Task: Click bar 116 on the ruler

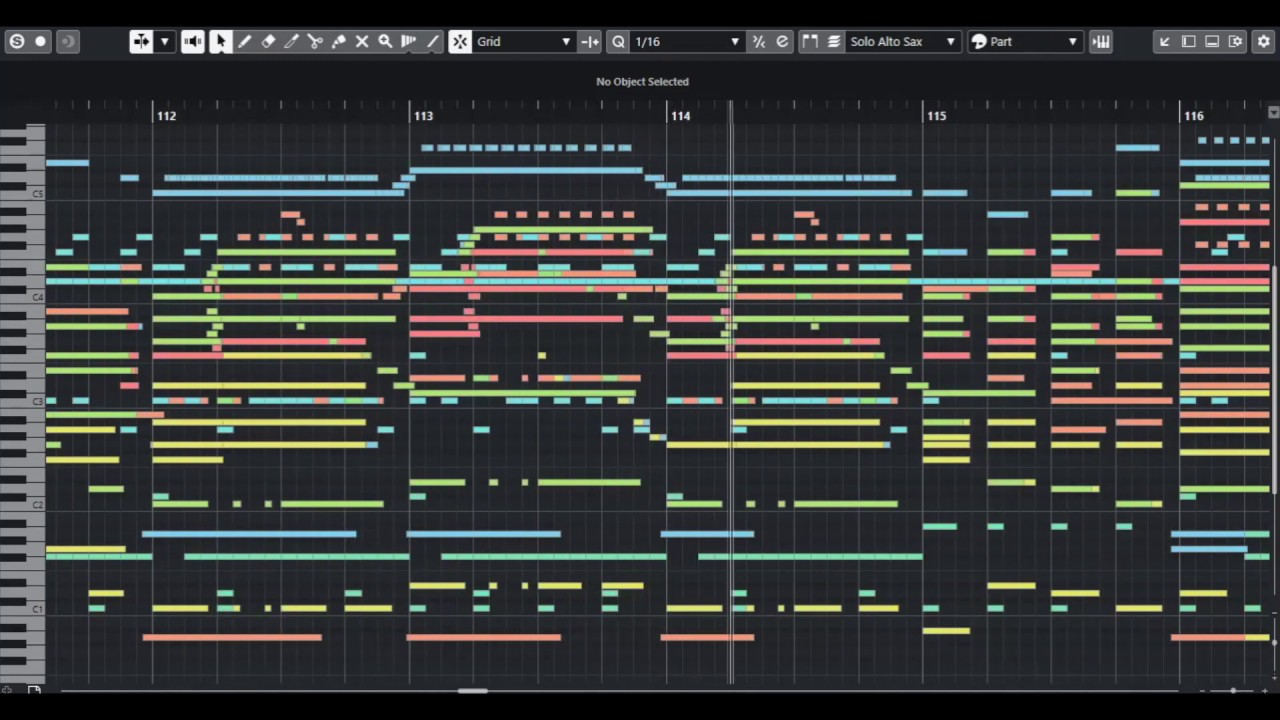Action: (x=1193, y=116)
